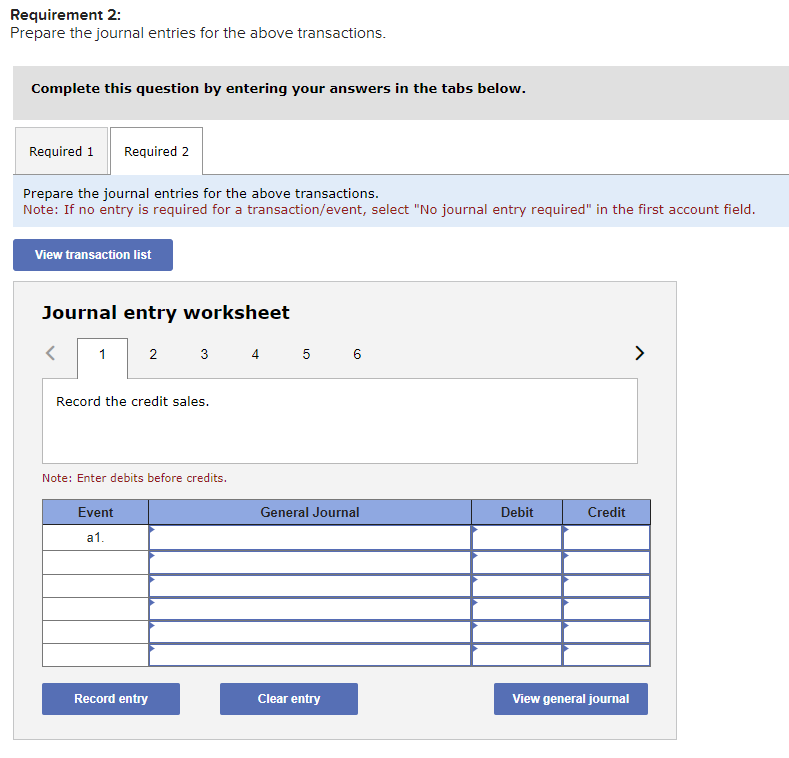Click the 'a1.' event cell
The height and width of the screenshot is (758, 789).
click(x=96, y=538)
